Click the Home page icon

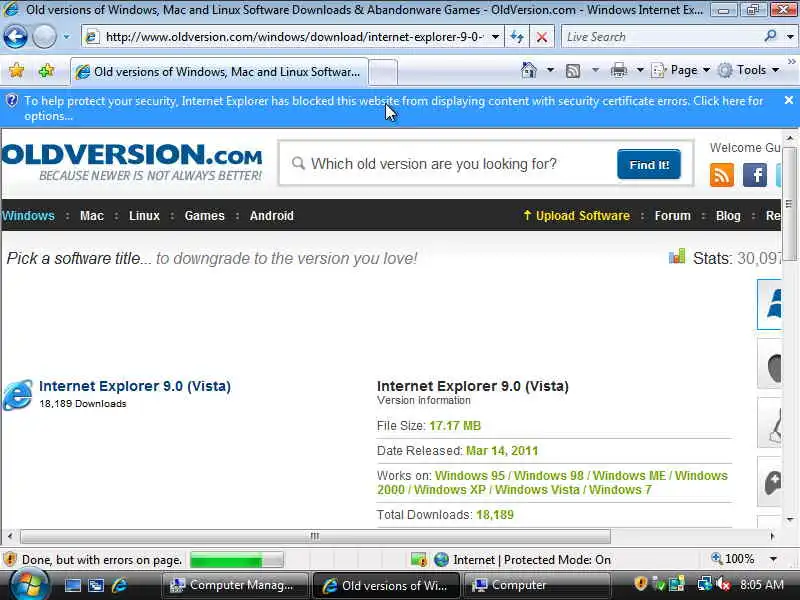pos(529,70)
